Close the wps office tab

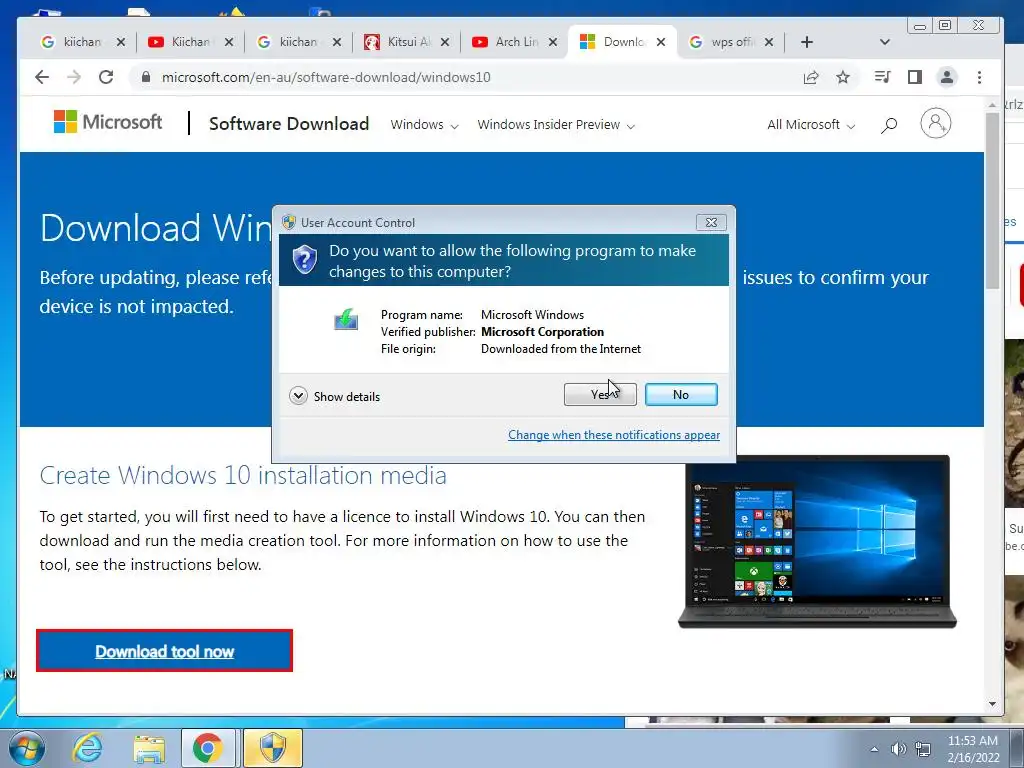click(x=769, y=42)
